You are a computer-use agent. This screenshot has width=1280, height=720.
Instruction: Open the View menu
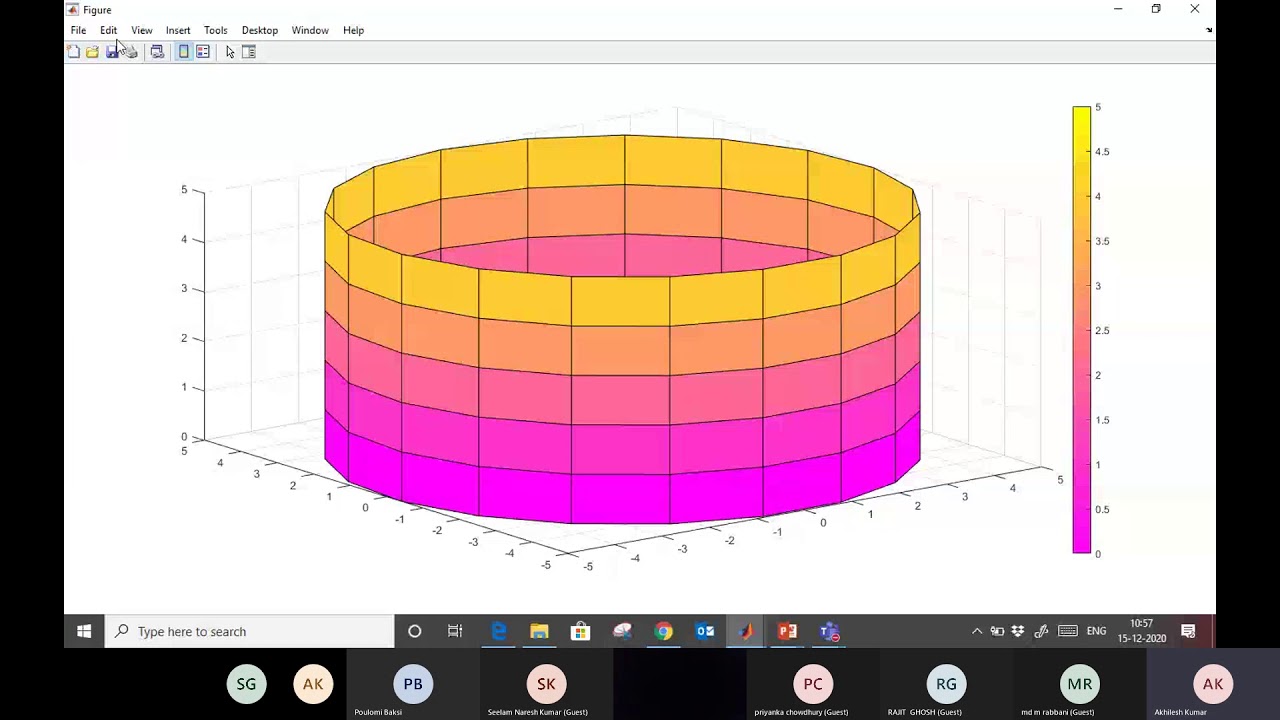(142, 30)
